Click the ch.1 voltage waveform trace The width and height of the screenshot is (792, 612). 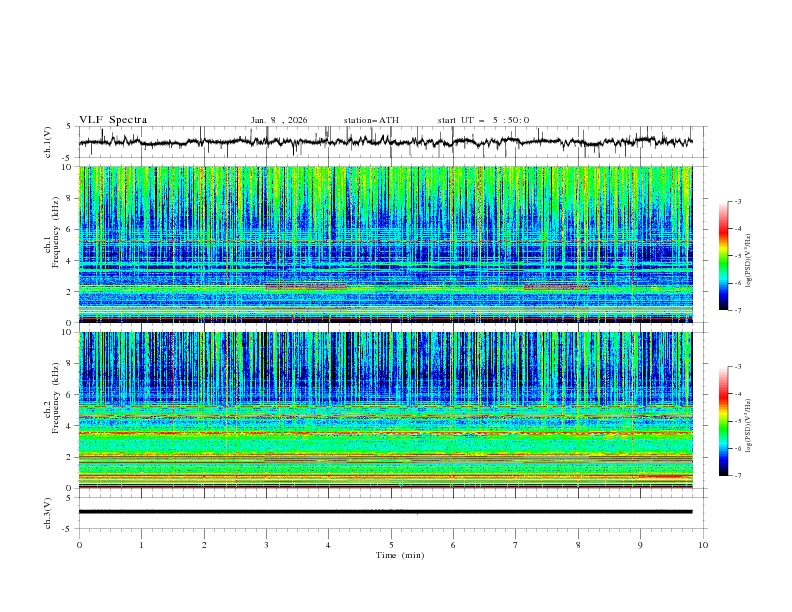tap(385, 142)
